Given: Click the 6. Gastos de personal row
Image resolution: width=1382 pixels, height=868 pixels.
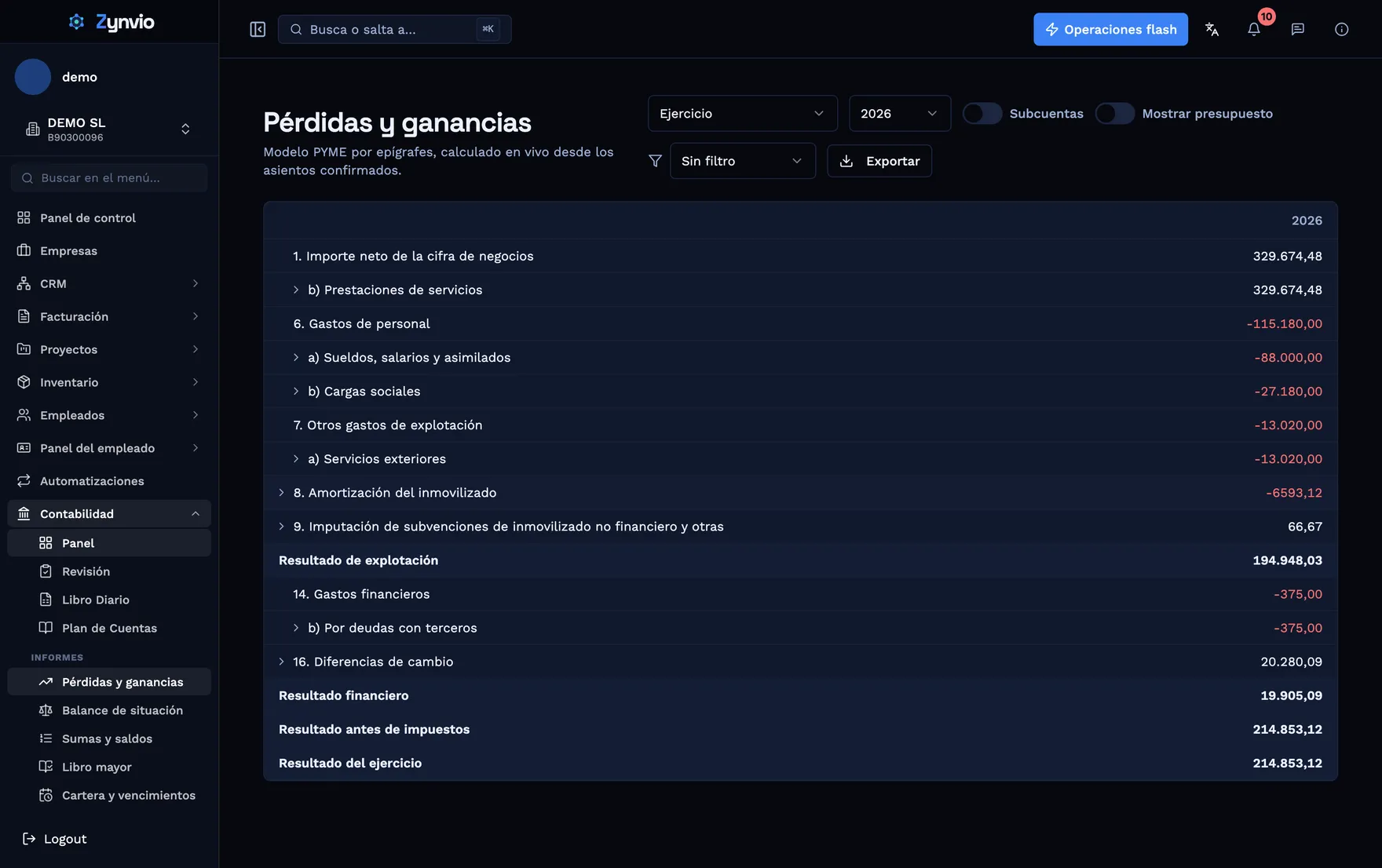Looking at the screenshot, I should (x=800, y=323).
